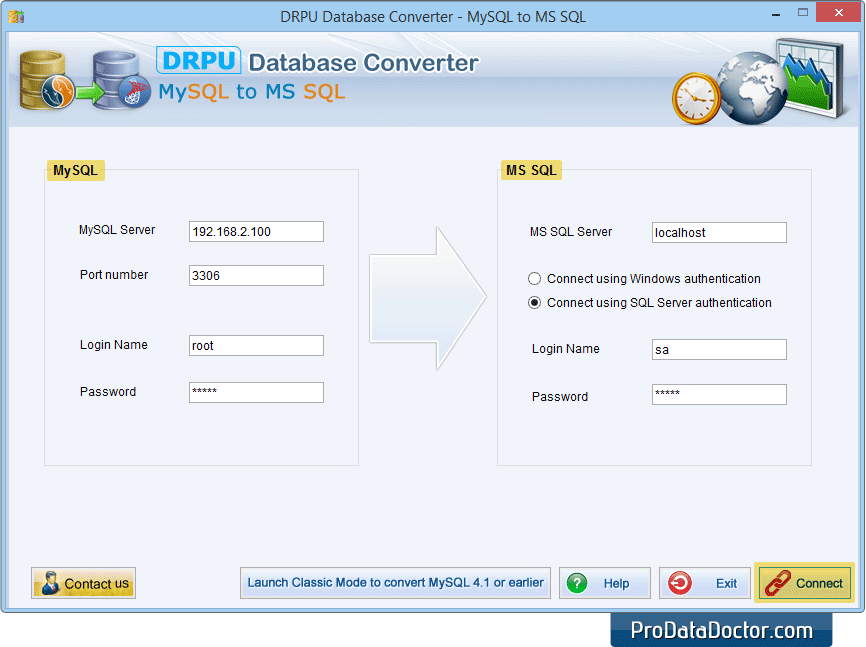Click the clock icon in the banner
This screenshot has width=866, height=647.
(x=695, y=98)
